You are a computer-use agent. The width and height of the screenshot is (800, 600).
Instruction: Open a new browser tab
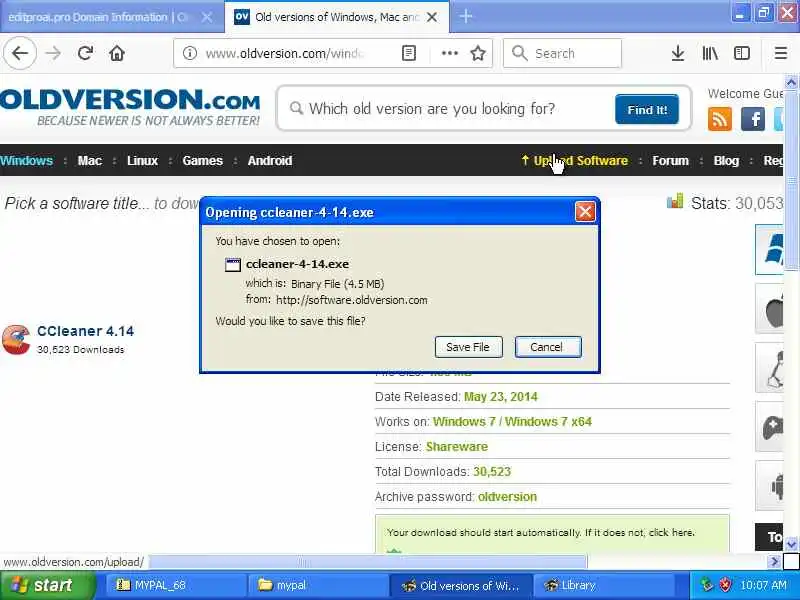coord(465,17)
